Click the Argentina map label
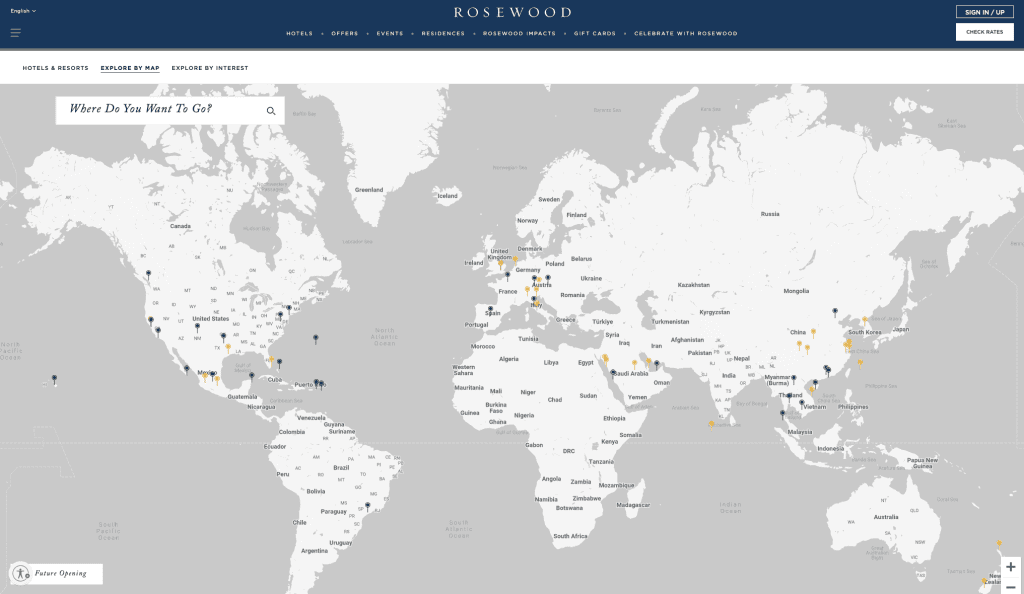 314,551
